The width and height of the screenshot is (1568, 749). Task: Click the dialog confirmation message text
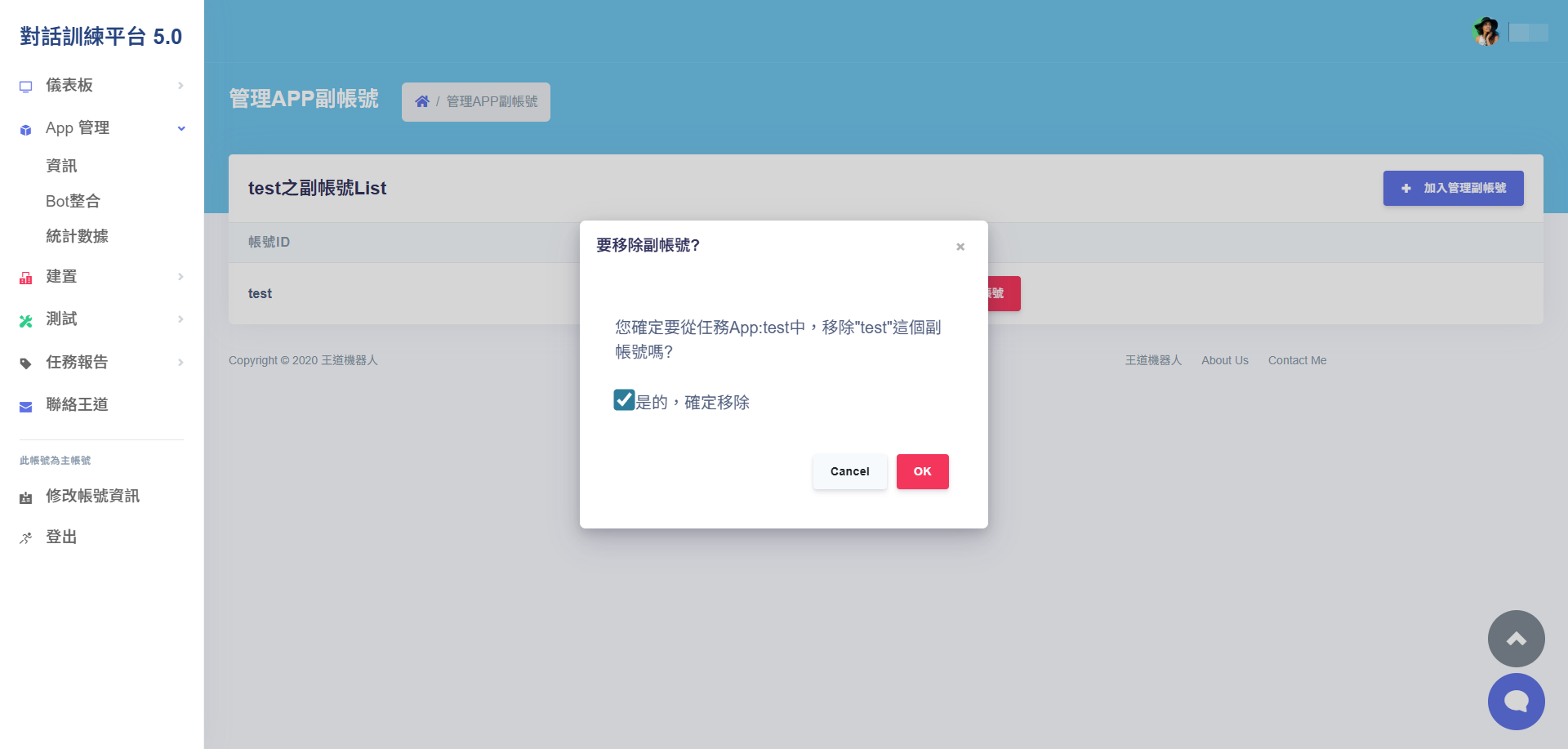pos(778,339)
